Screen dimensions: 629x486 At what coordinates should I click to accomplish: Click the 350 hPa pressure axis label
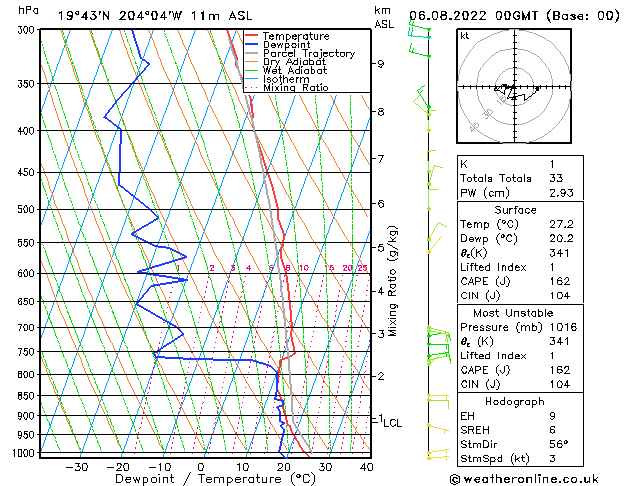pos(28,84)
